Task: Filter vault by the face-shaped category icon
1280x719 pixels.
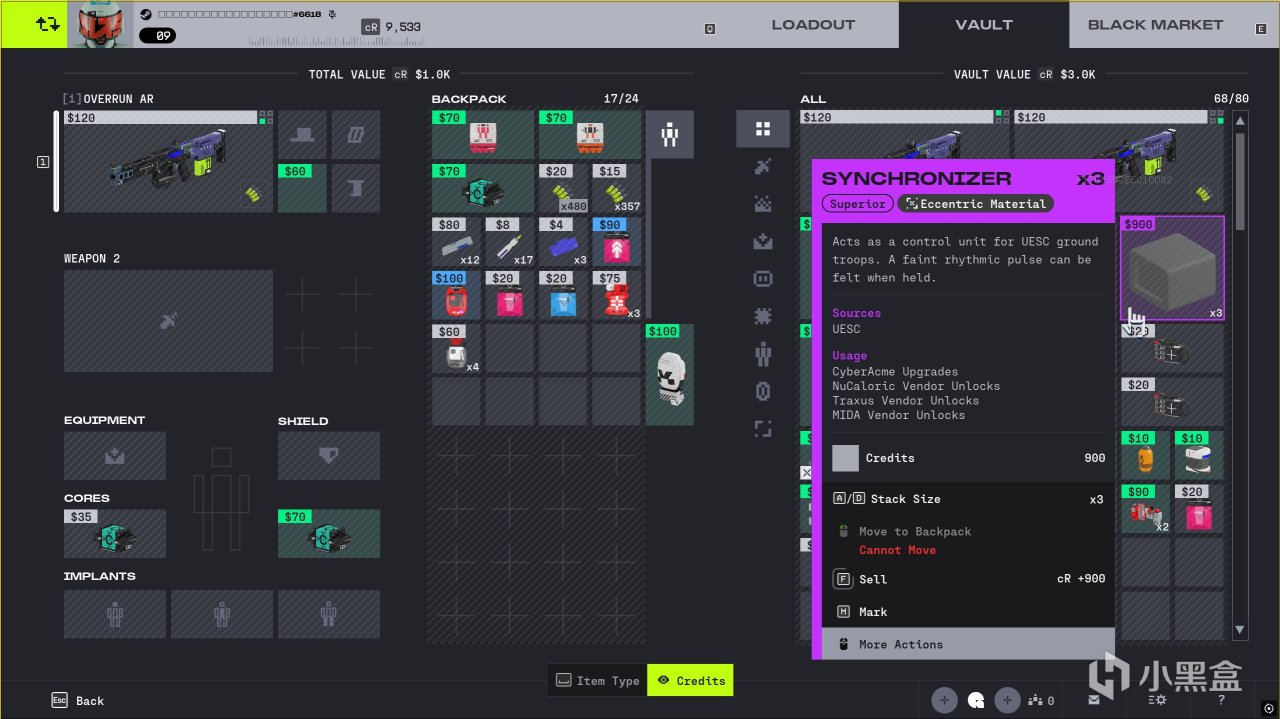Action: tap(763, 279)
